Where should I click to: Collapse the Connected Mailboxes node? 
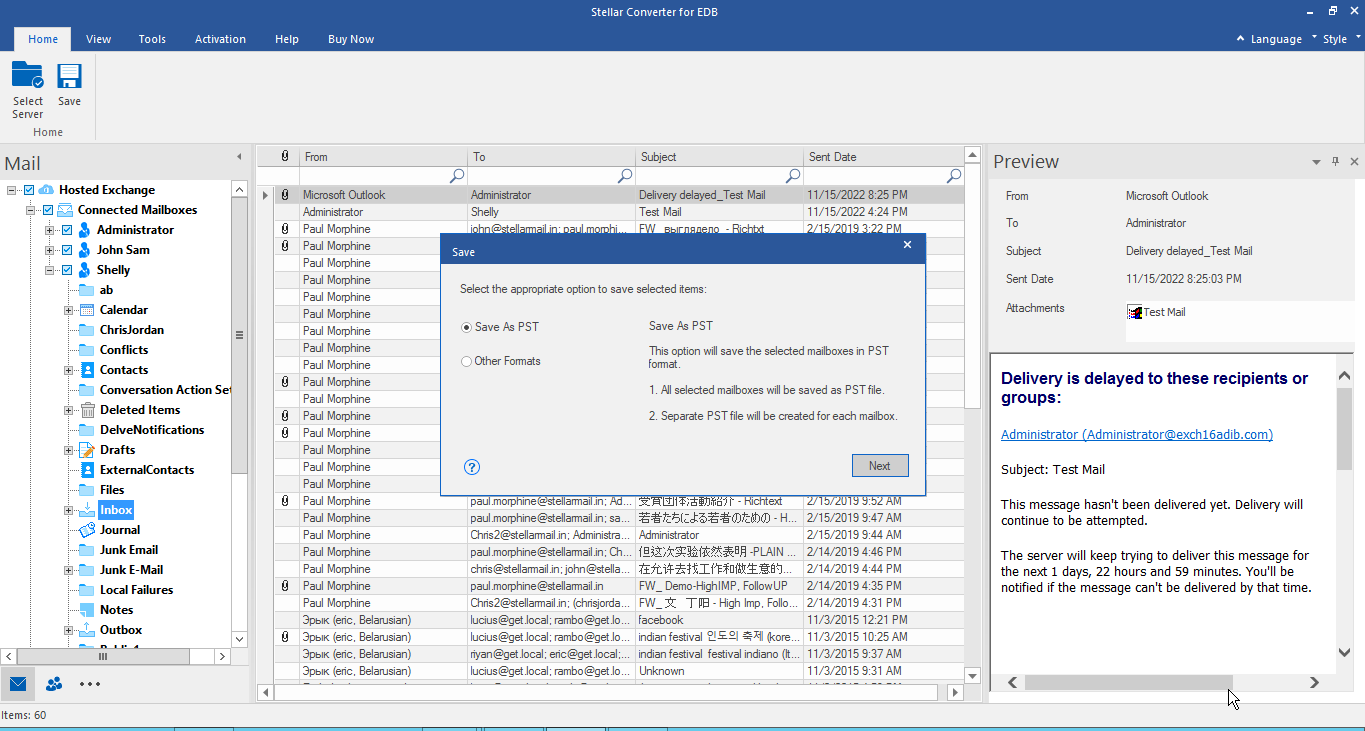coord(31,210)
